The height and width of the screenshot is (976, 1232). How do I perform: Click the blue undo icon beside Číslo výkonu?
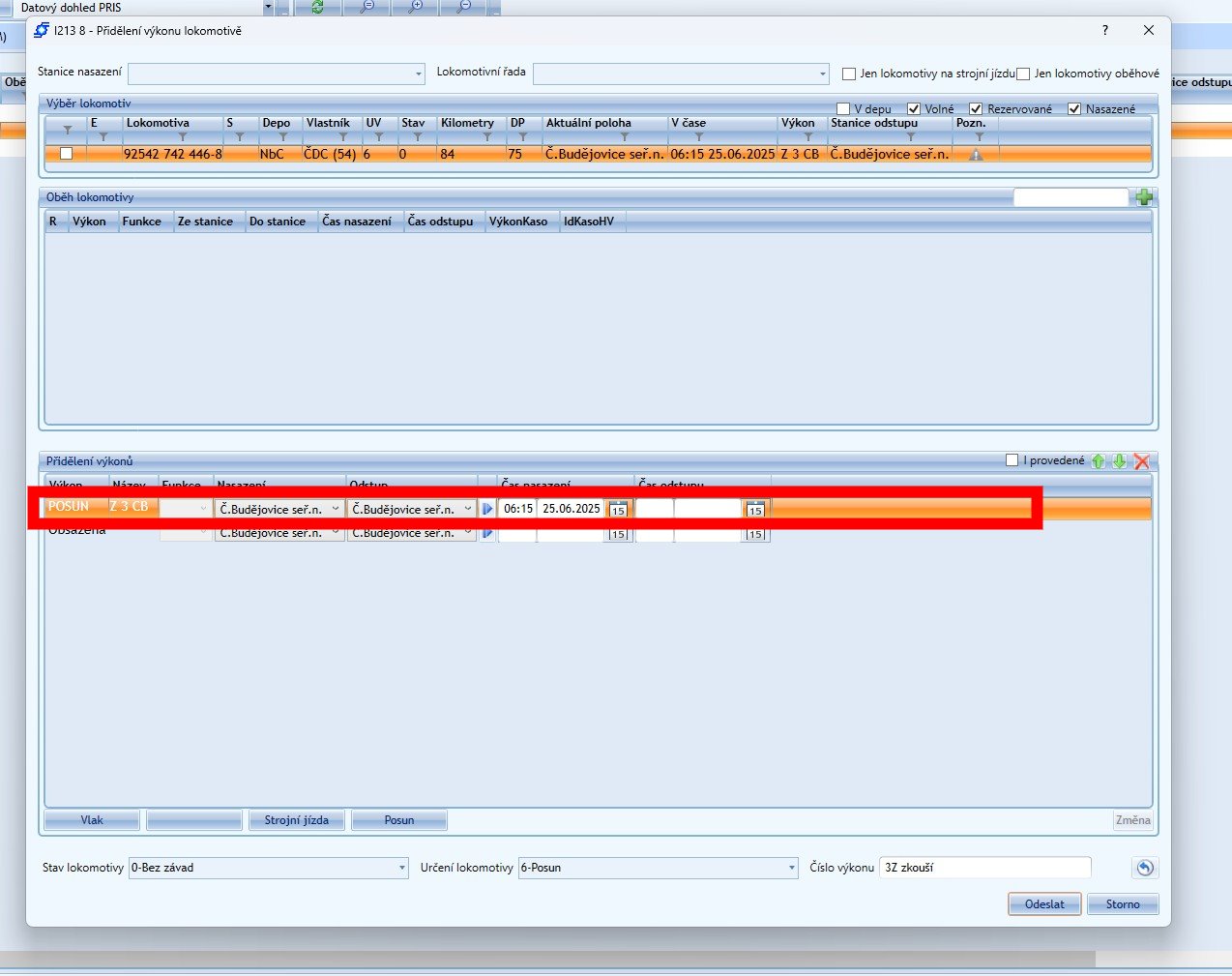(1144, 868)
